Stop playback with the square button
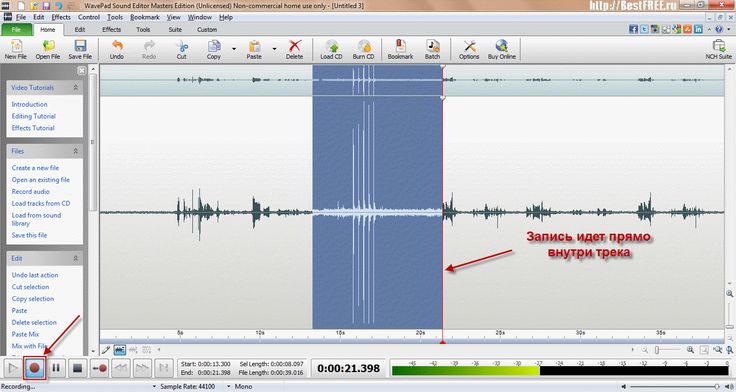 click(x=77, y=368)
